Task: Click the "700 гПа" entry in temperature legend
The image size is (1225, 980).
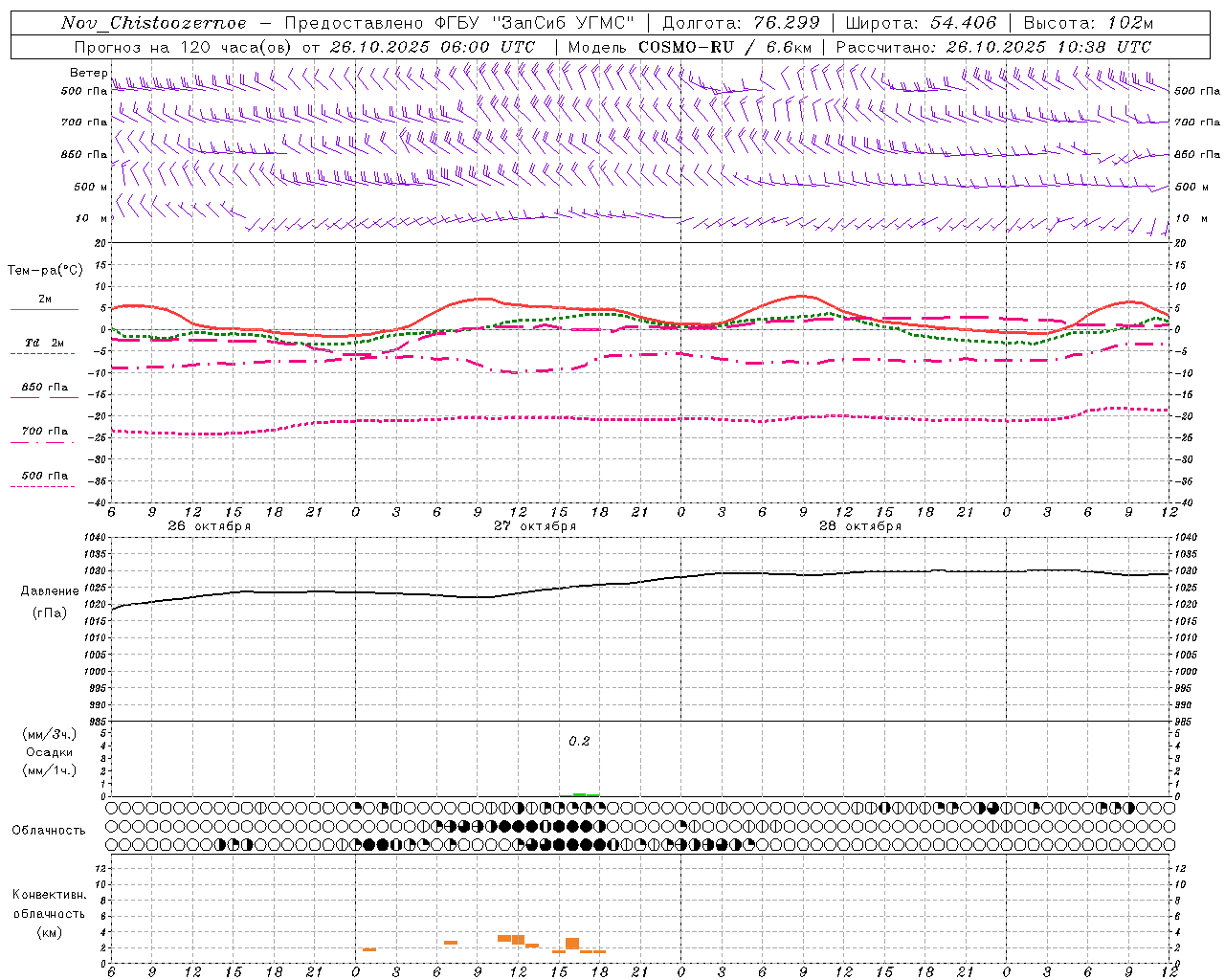Action: point(45,432)
